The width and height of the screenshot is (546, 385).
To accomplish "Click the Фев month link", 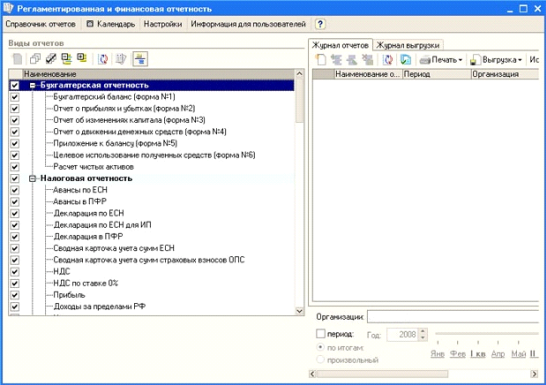I will (x=458, y=354).
